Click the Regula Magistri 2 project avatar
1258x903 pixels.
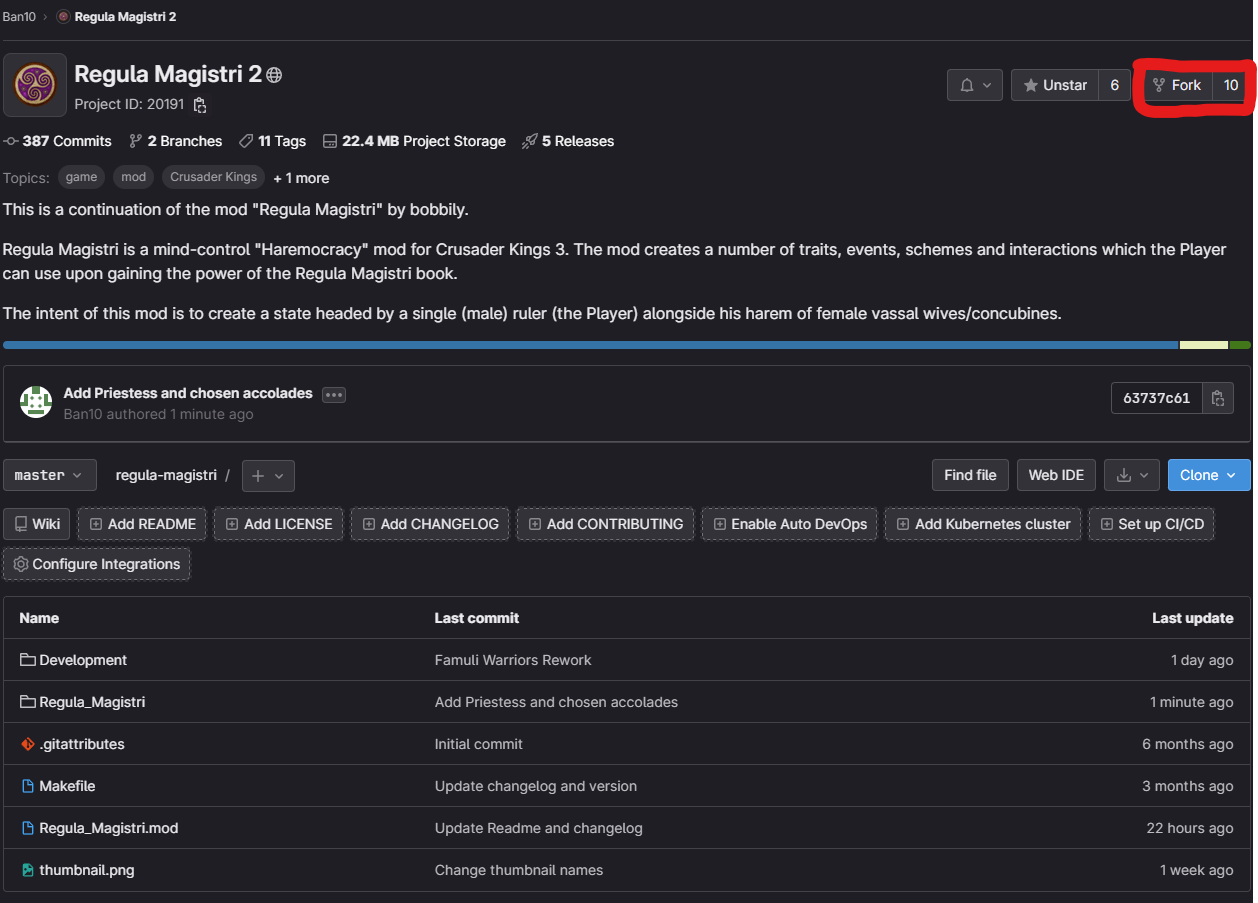(x=35, y=85)
